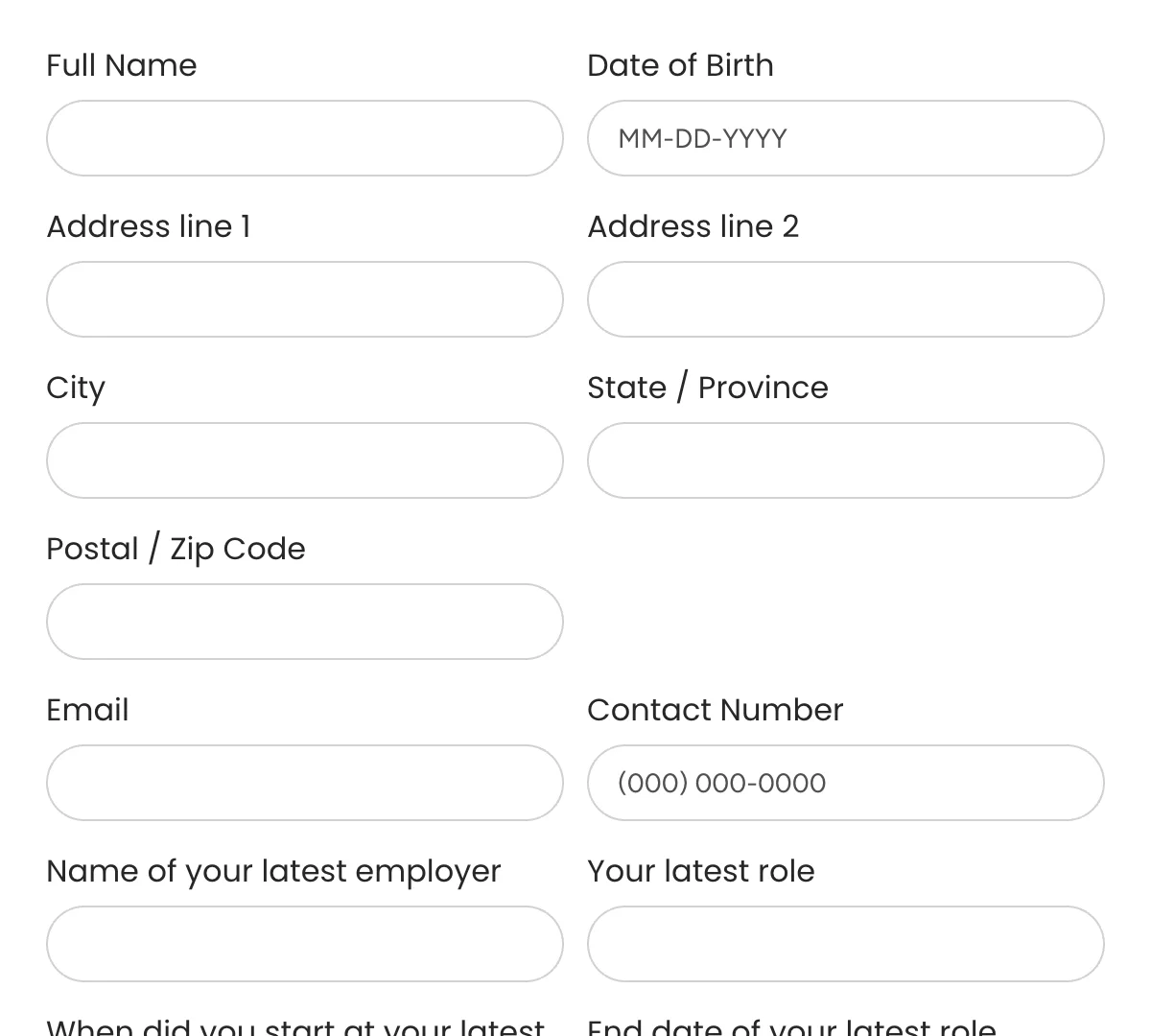Select the Address line 1 input field
Screen dimensions: 1151x1036
click(x=305, y=299)
